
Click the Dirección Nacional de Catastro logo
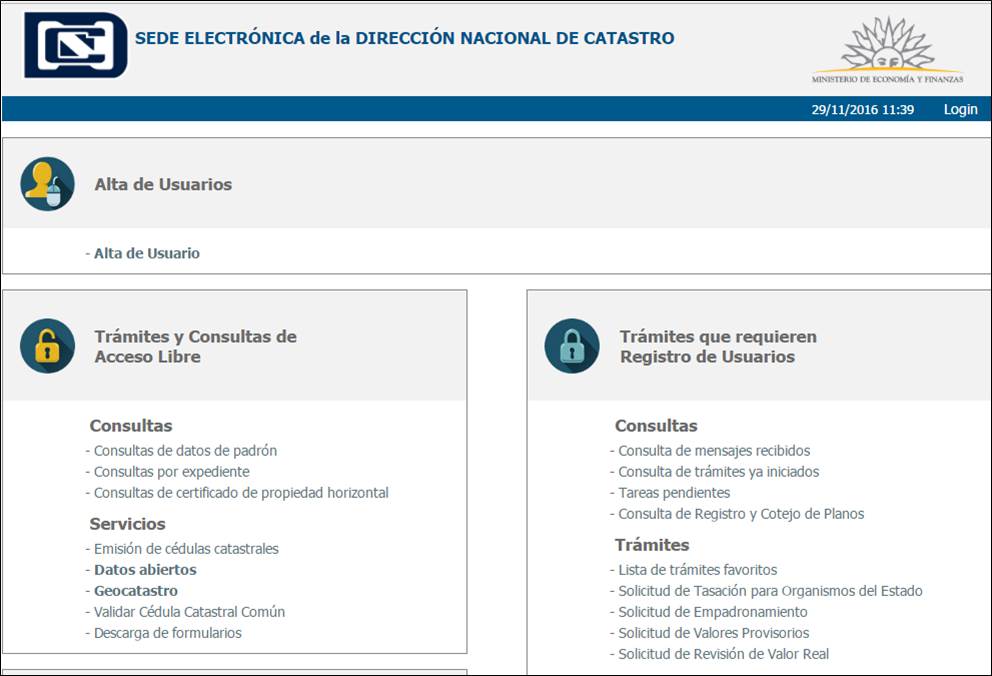tap(75, 44)
